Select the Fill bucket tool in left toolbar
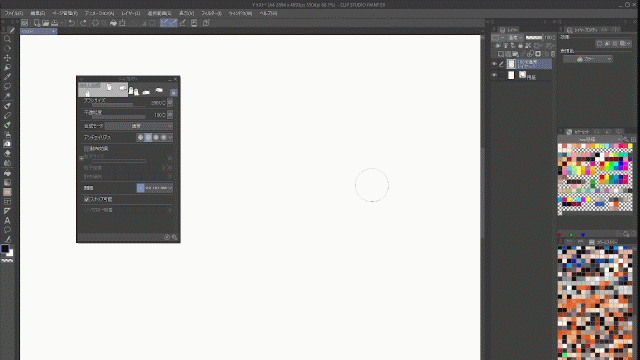640x360 pixels. pos(7,173)
